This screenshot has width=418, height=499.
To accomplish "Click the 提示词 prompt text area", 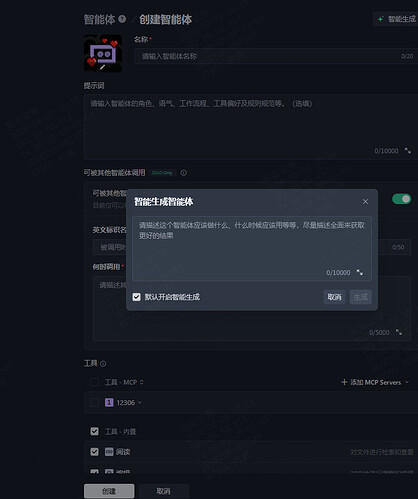I will pyautogui.click(x=251, y=127).
